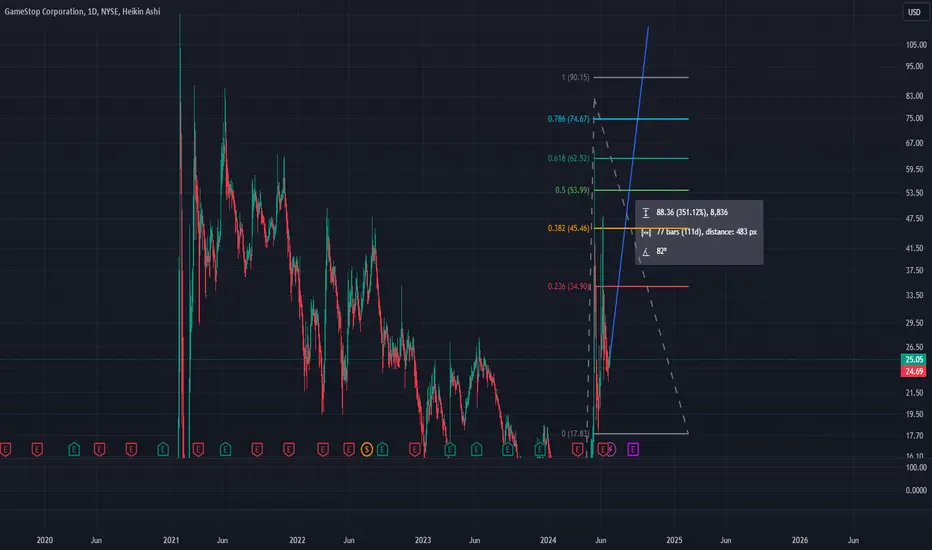Click the 2021 label on time axis
The width and height of the screenshot is (932, 550).
171,540
